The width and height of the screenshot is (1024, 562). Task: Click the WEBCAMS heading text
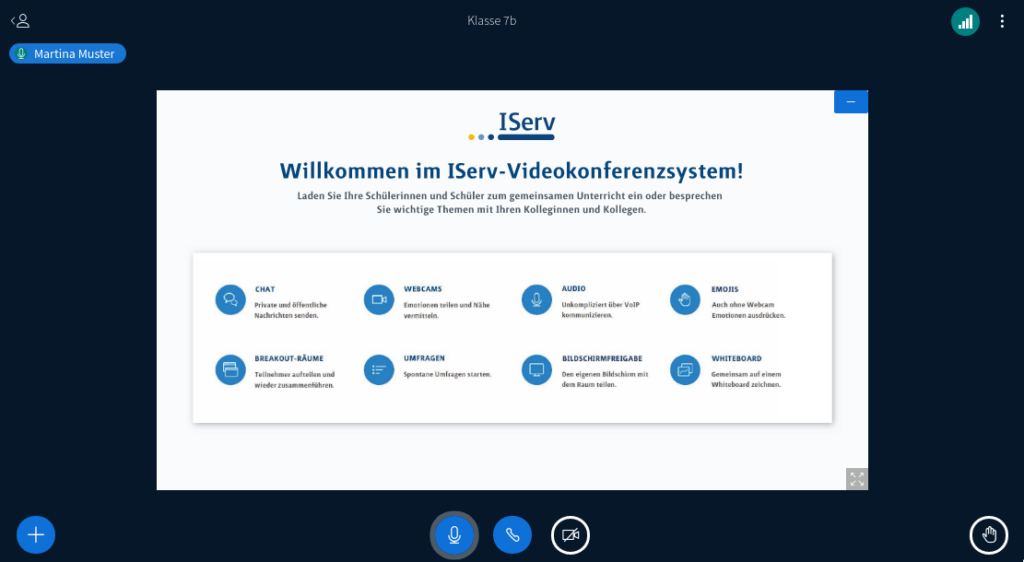[423, 289]
